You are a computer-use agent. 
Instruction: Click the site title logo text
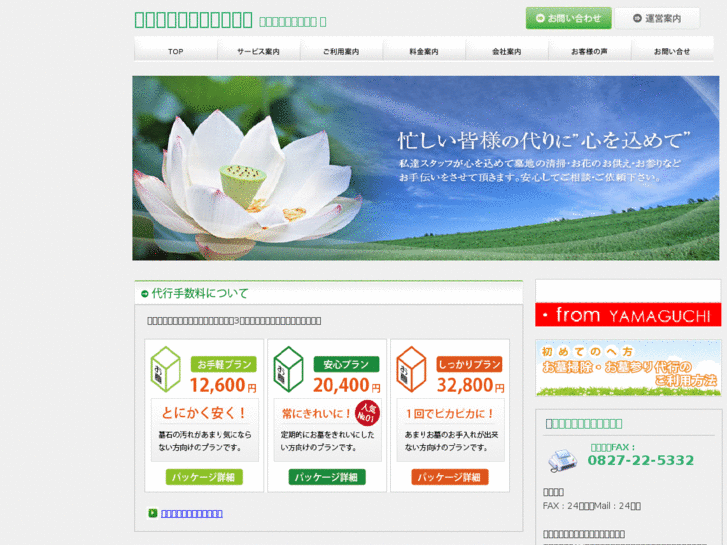point(193,20)
